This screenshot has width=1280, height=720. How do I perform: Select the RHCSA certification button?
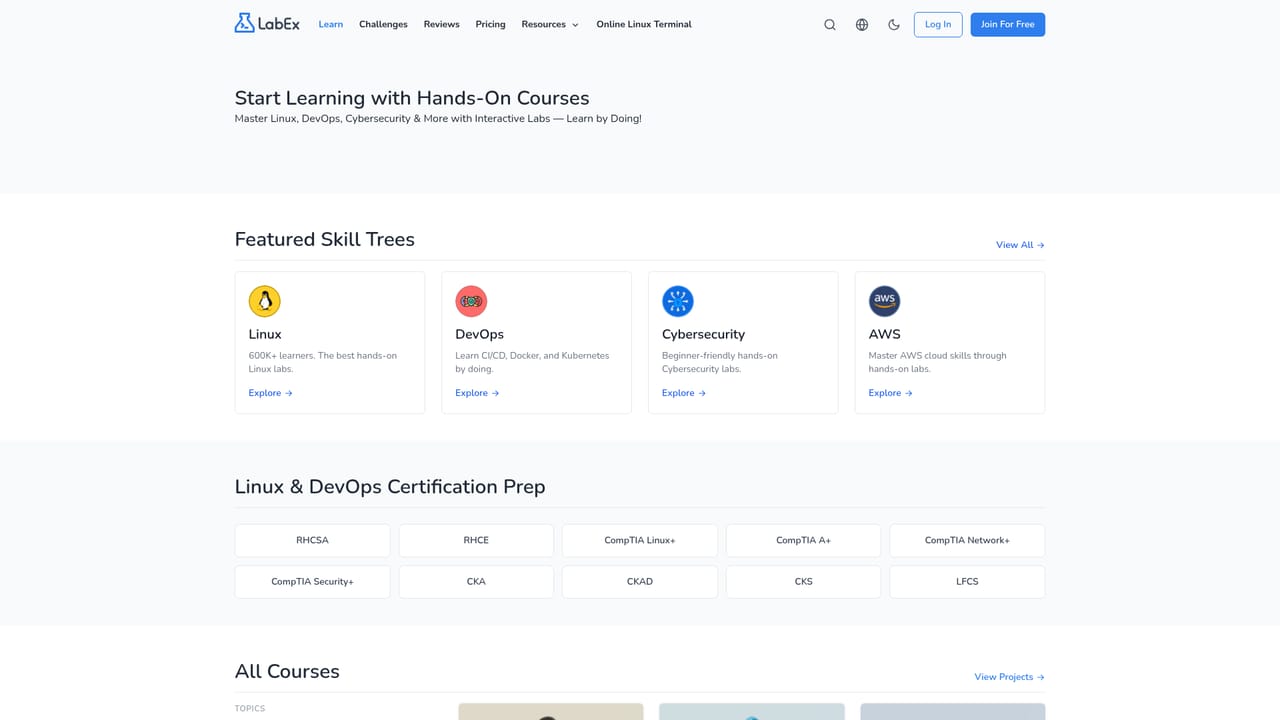[312, 540]
